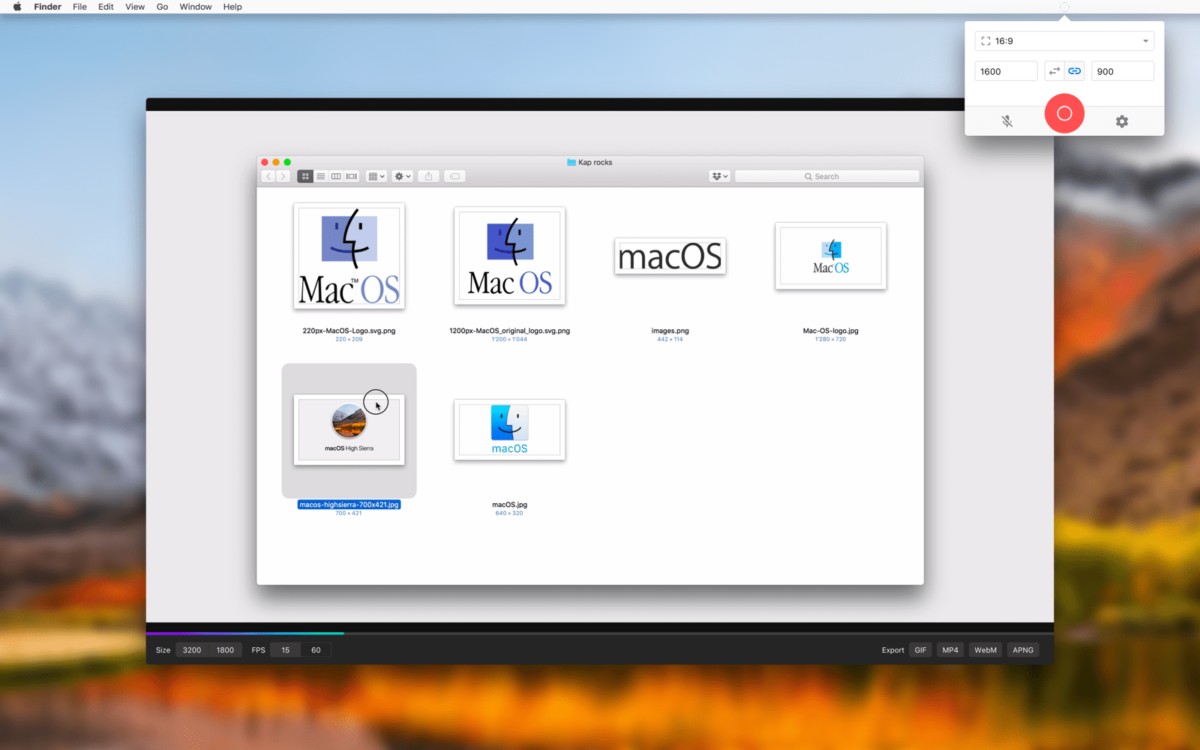
Task: Edit the 1800 export height value
Action: click(x=225, y=650)
